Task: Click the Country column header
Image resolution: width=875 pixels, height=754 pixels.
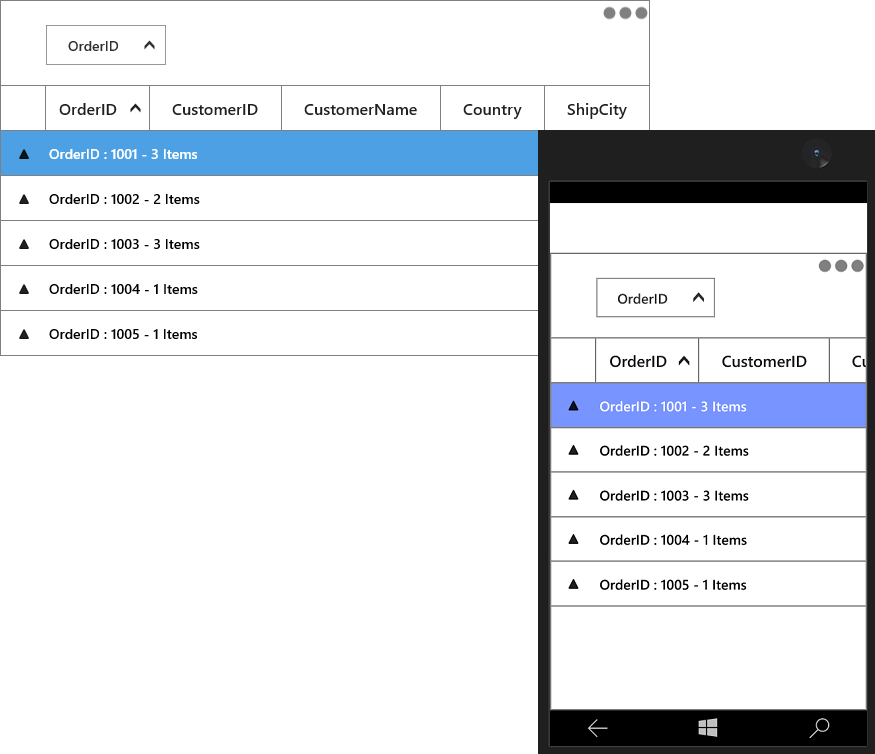Action: coord(492,109)
